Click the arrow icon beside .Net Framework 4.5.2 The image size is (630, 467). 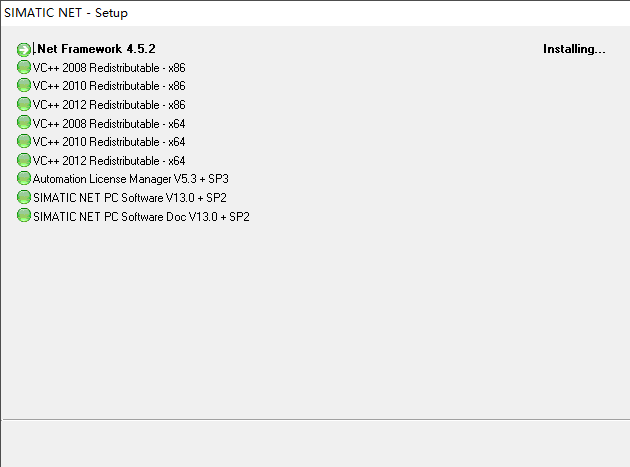click(24, 49)
